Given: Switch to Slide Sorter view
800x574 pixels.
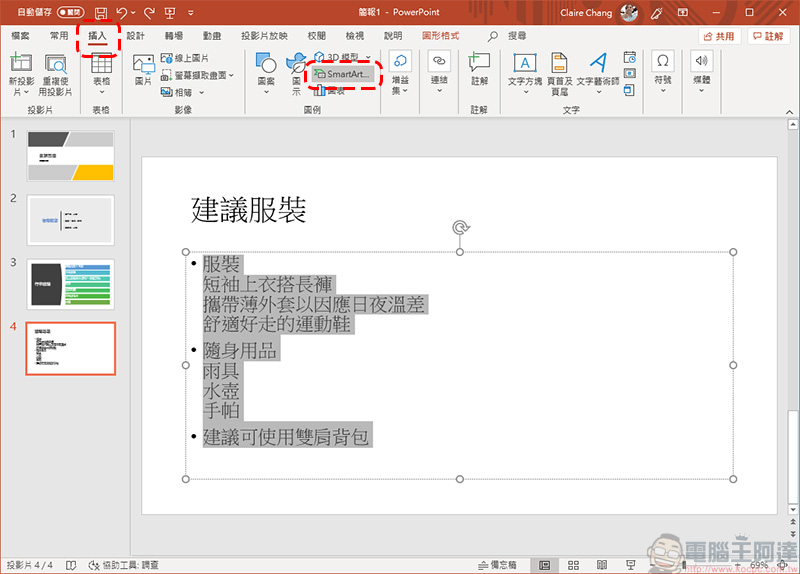Looking at the screenshot, I should (573, 565).
